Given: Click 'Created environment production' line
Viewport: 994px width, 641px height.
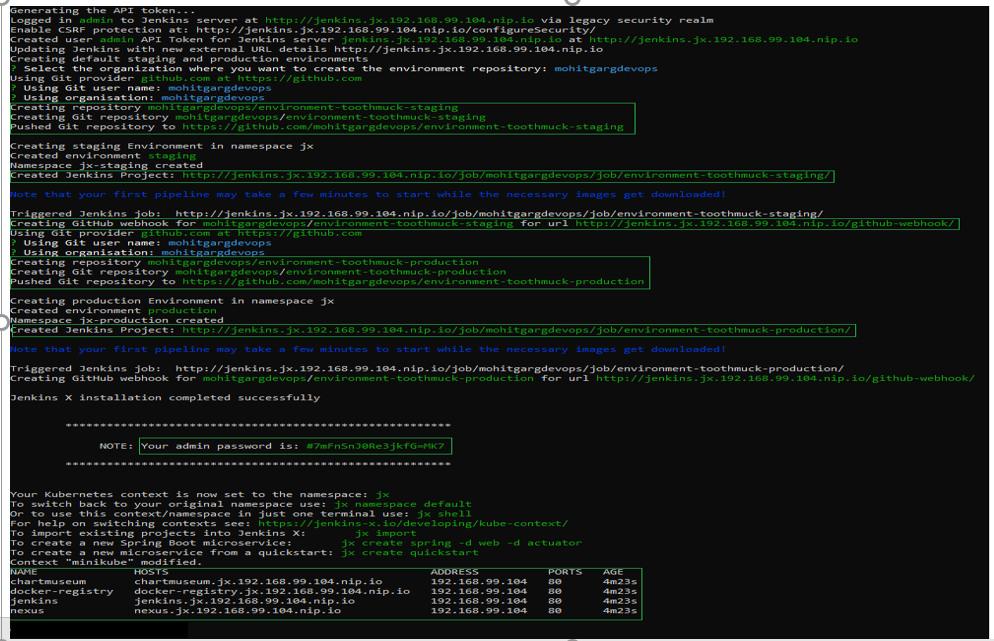Looking at the screenshot, I should (113, 310).
